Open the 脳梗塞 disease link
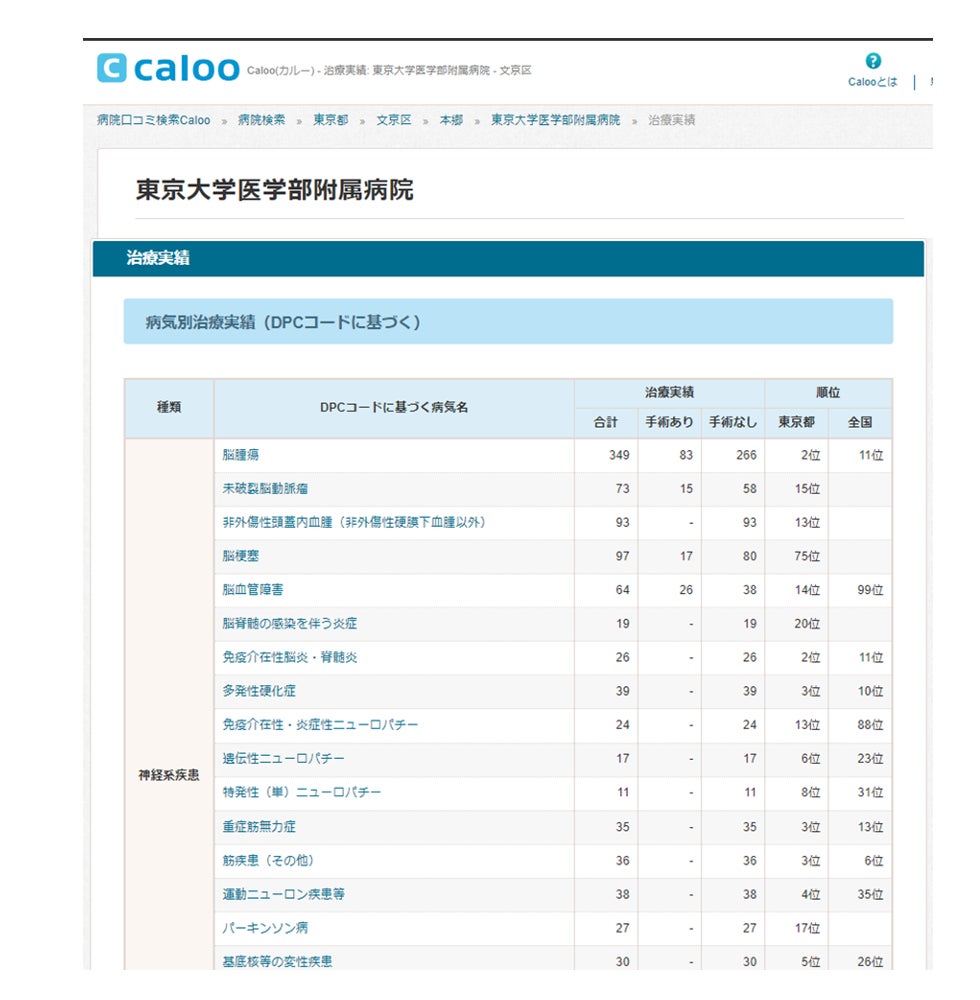This screenshot has width=980, height=1000. tap(240, 556)
